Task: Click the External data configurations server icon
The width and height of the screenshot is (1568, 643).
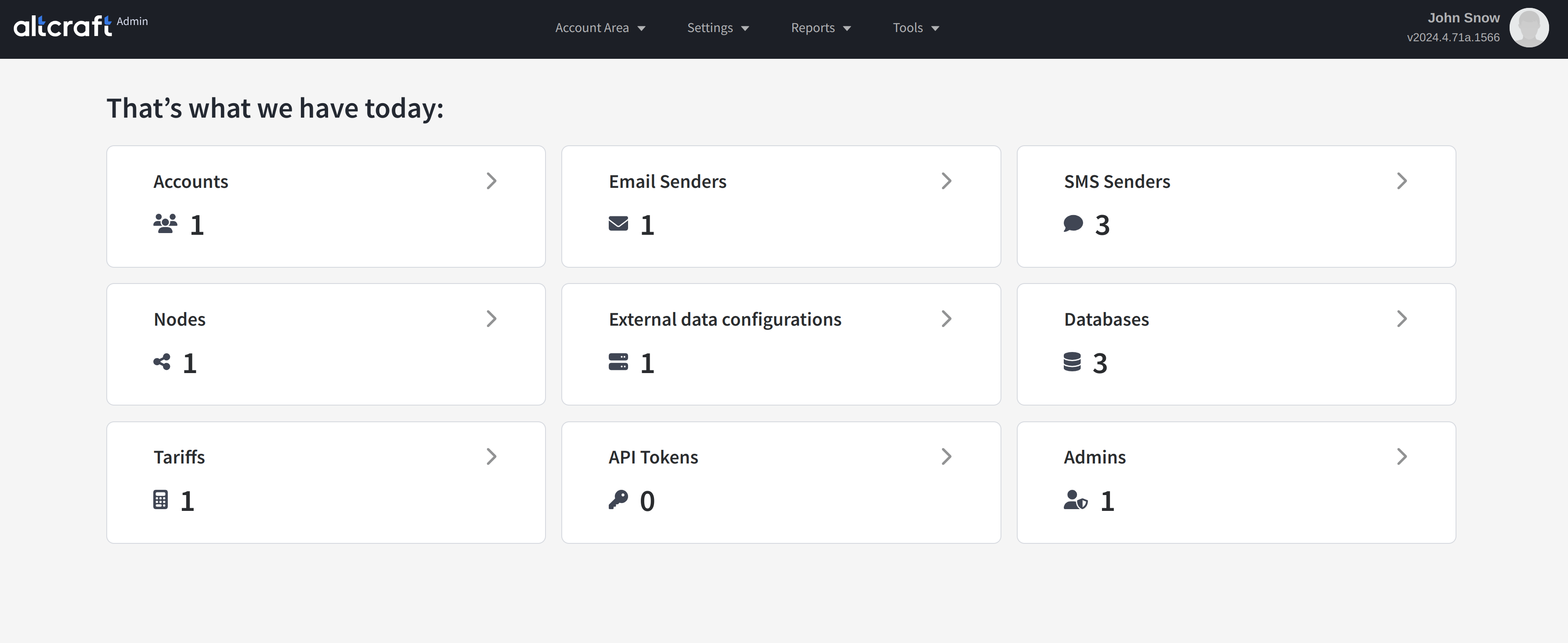Action: click(x=618, y=362)
